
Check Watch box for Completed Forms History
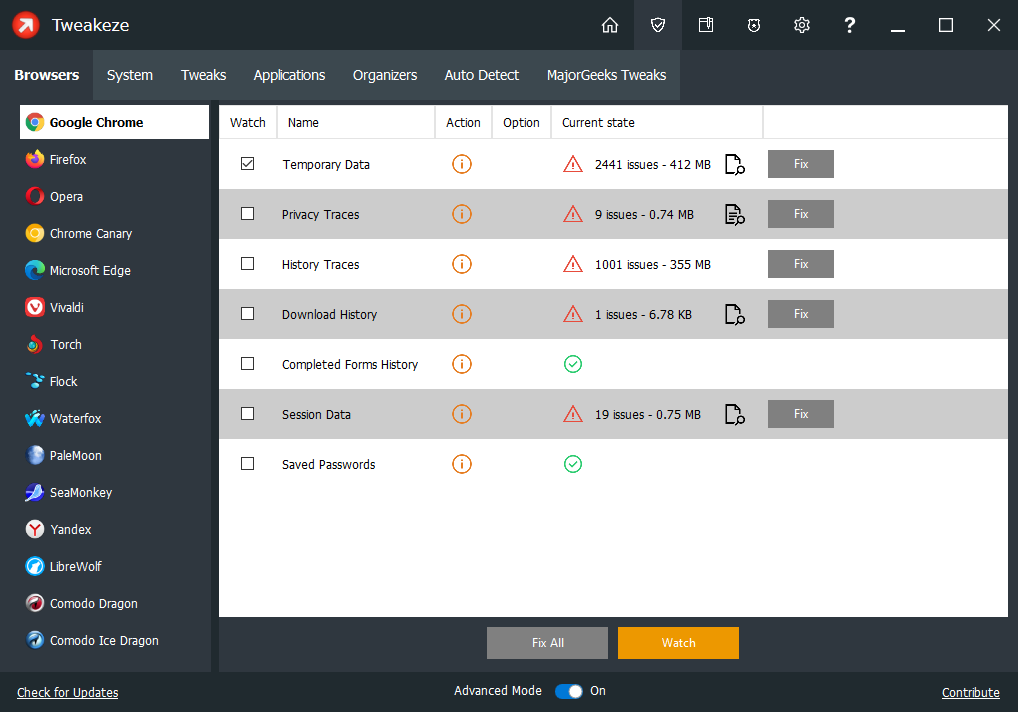pos(247,363)
